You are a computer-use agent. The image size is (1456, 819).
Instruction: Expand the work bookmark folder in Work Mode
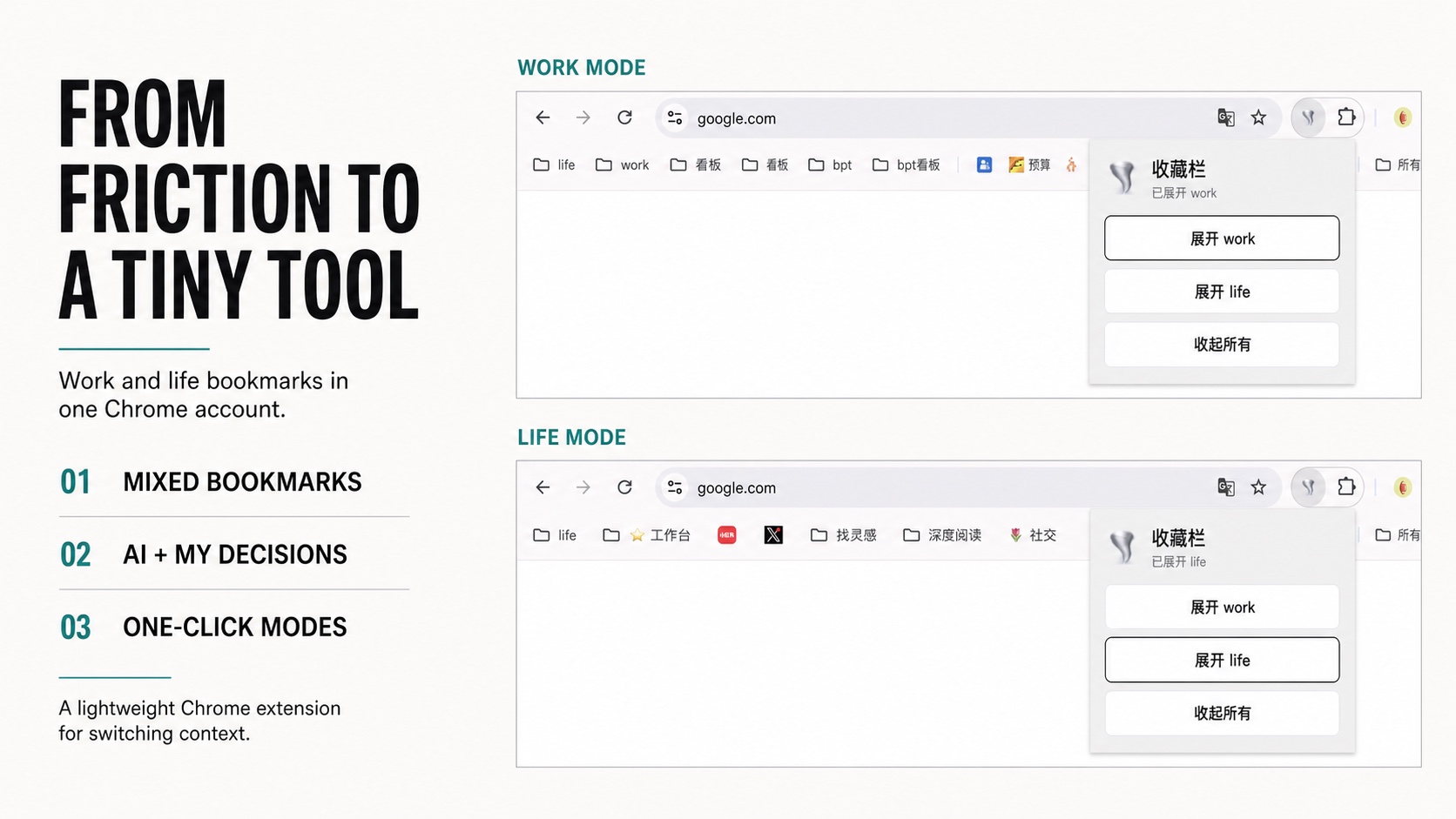[622, 164]
